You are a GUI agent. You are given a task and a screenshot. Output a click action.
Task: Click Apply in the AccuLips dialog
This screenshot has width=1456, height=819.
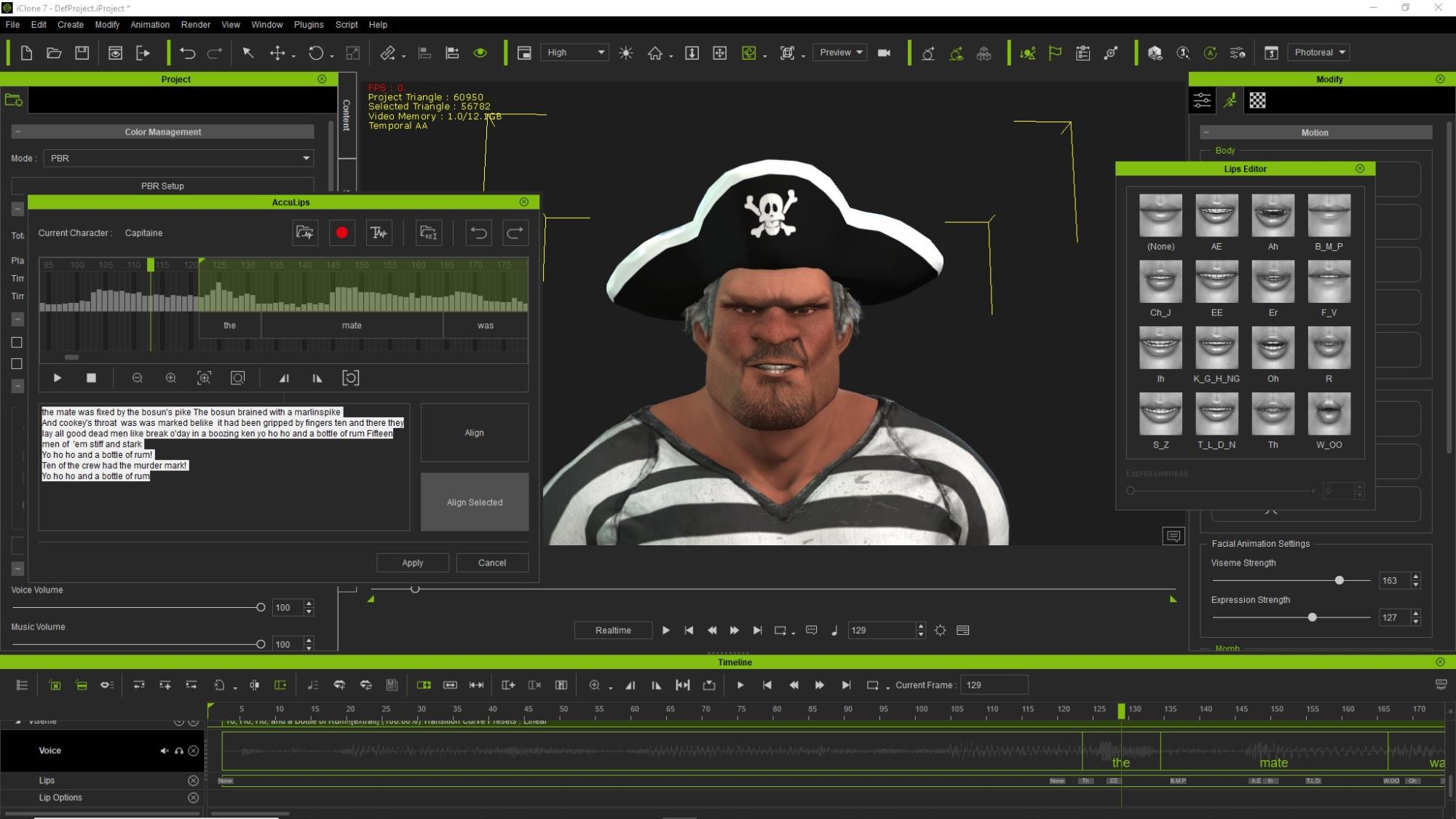pyautogui.click(x=412, y=563)
